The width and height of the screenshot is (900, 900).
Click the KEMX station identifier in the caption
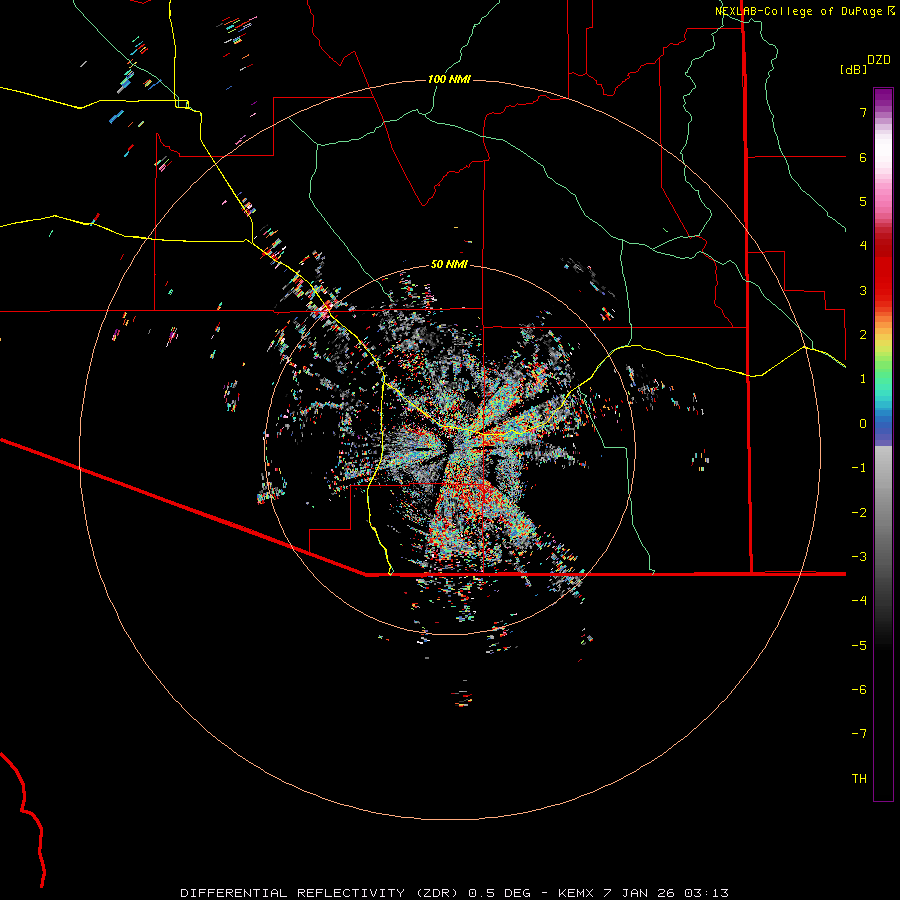tap(577, 893)
